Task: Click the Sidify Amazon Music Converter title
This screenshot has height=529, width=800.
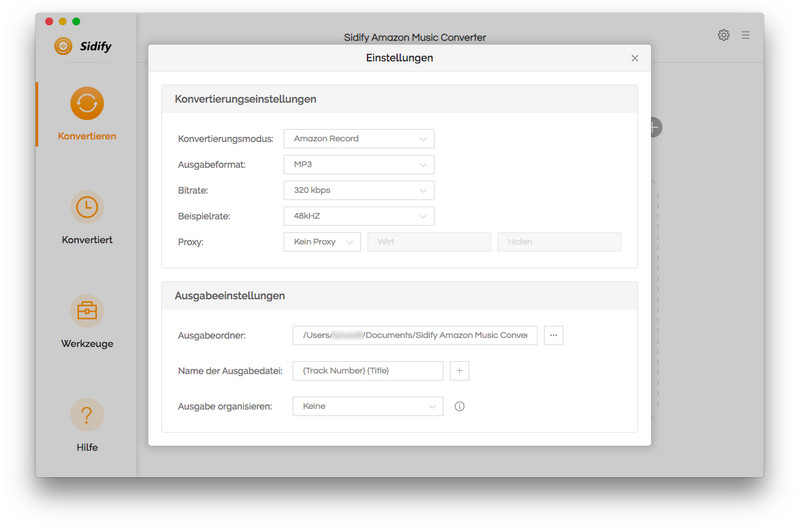Action: pyautogui.click(x=415, y=37)
